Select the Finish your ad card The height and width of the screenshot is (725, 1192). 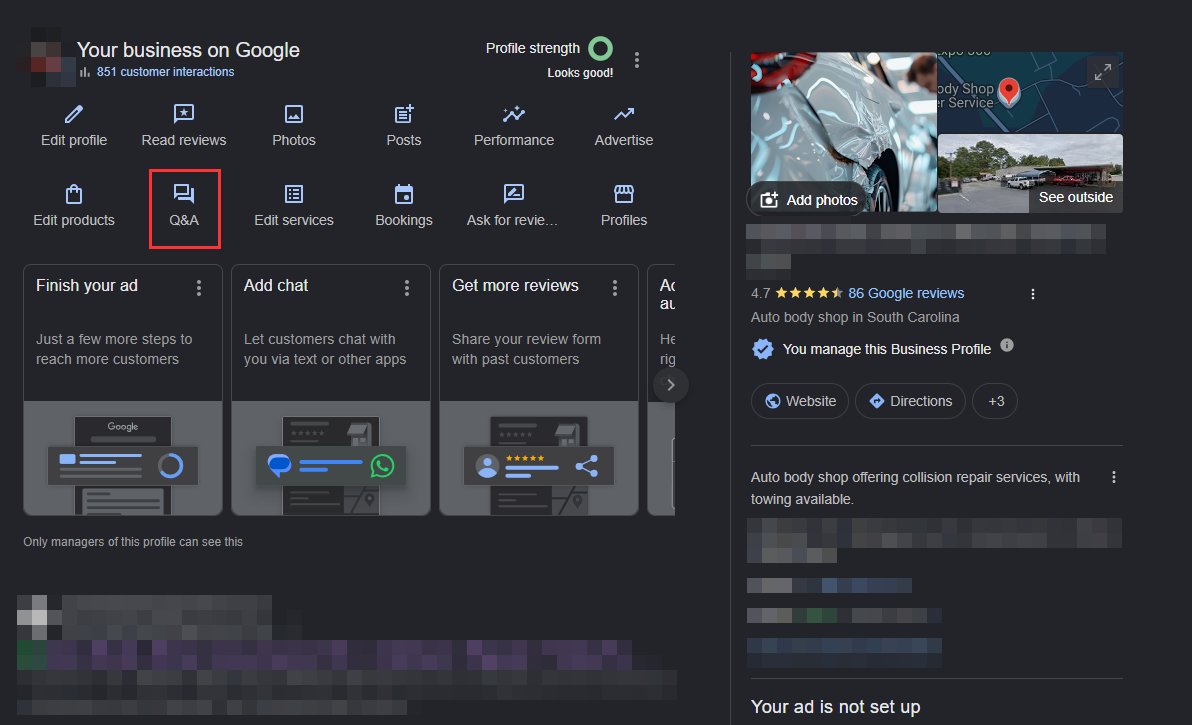122,390
